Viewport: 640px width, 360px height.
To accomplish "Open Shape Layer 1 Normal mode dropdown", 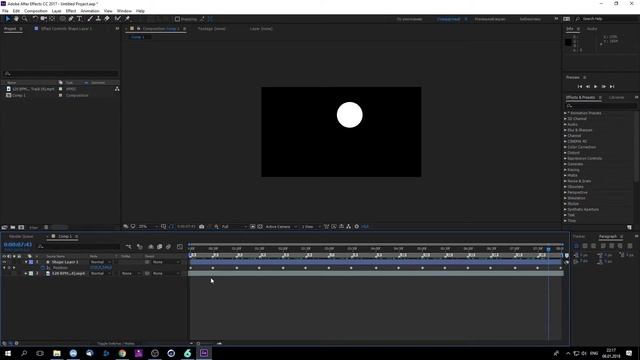I will coord(101,262).
